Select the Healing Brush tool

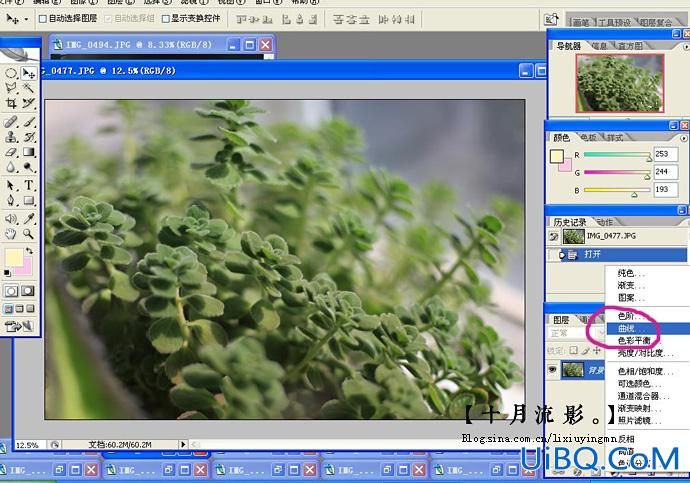(x=11, y=121)
